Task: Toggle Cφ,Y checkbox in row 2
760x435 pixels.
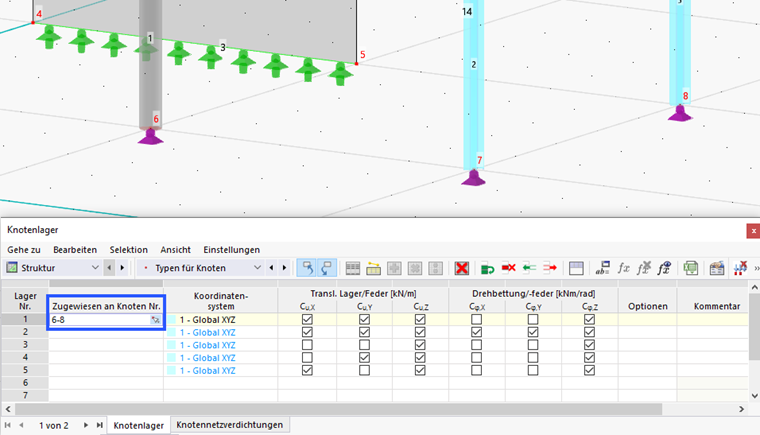Action: coord(533,332)
